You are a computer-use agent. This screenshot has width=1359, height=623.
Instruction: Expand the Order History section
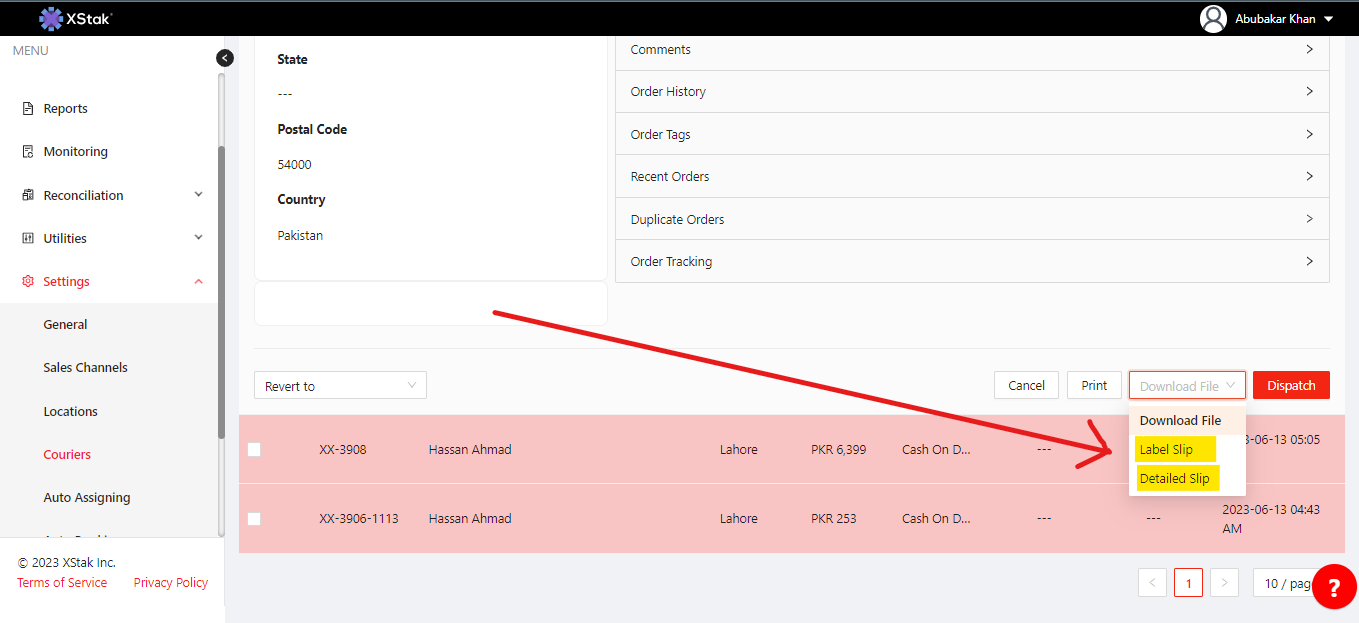point(972,92)
